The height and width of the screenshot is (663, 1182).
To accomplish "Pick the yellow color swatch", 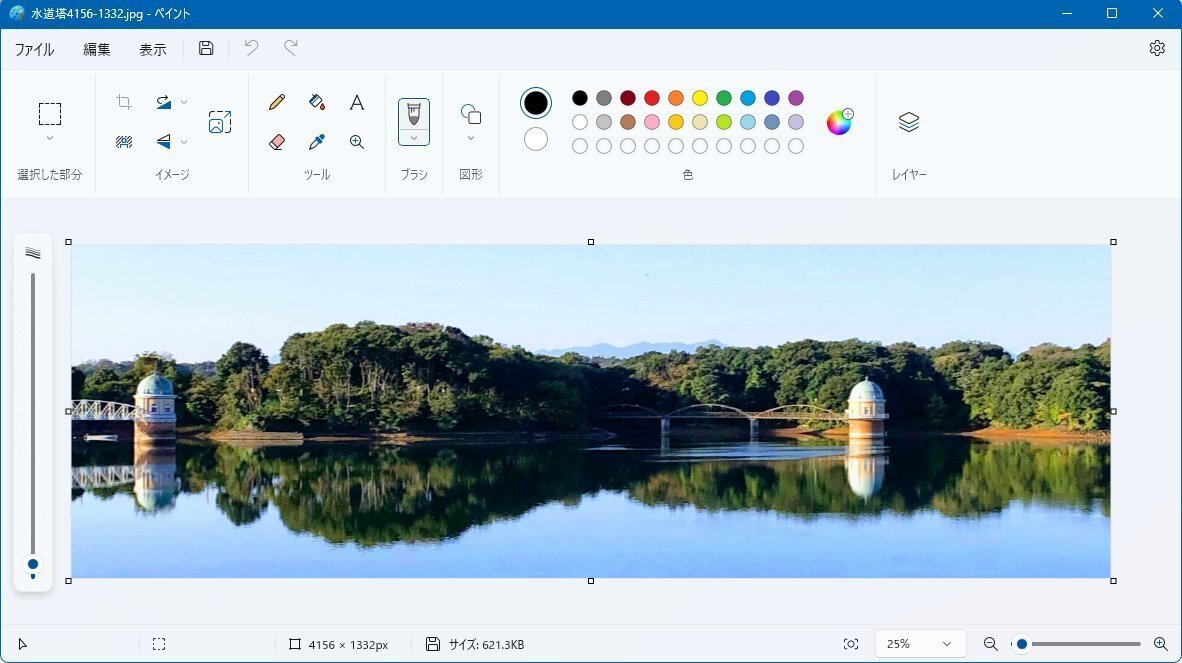I will coord(700,98).
